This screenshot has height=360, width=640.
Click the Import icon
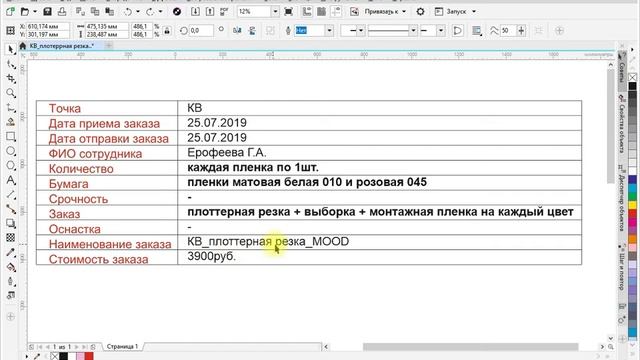coord(195,11)
